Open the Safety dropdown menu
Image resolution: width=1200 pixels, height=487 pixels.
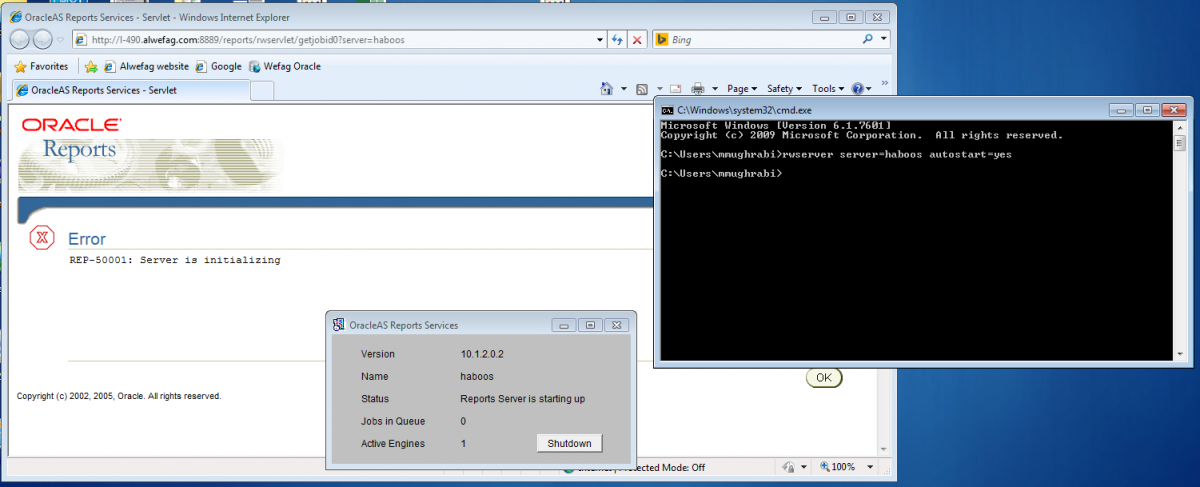coord(784,89)
